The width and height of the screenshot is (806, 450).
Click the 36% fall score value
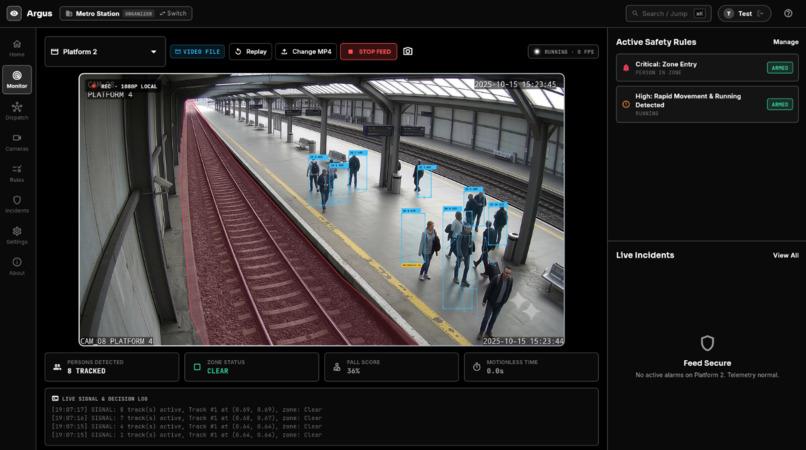(x=353, y=371)
